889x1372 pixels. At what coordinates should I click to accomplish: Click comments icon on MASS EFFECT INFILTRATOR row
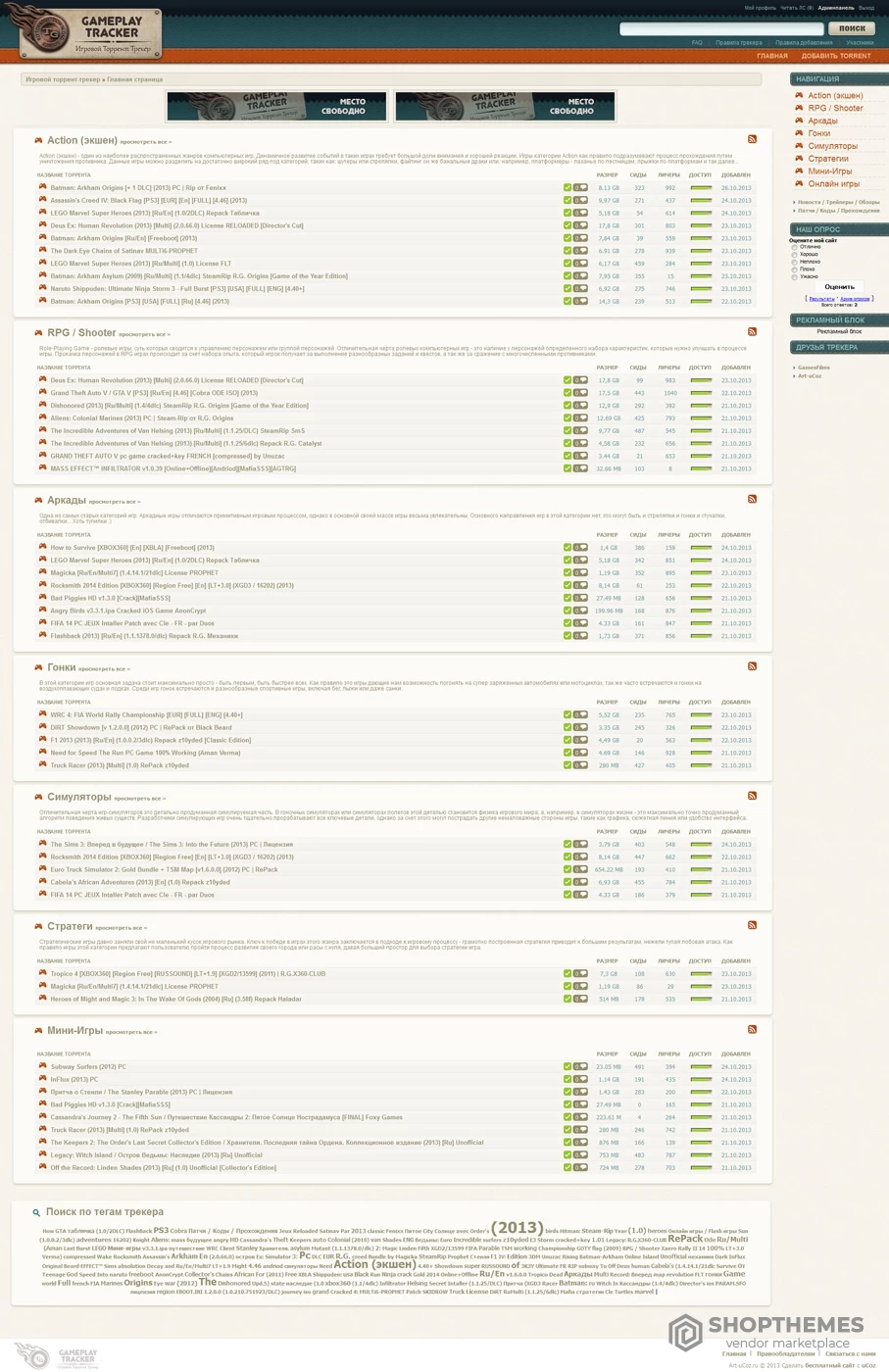pyautogui.click(x=580, y=468)
